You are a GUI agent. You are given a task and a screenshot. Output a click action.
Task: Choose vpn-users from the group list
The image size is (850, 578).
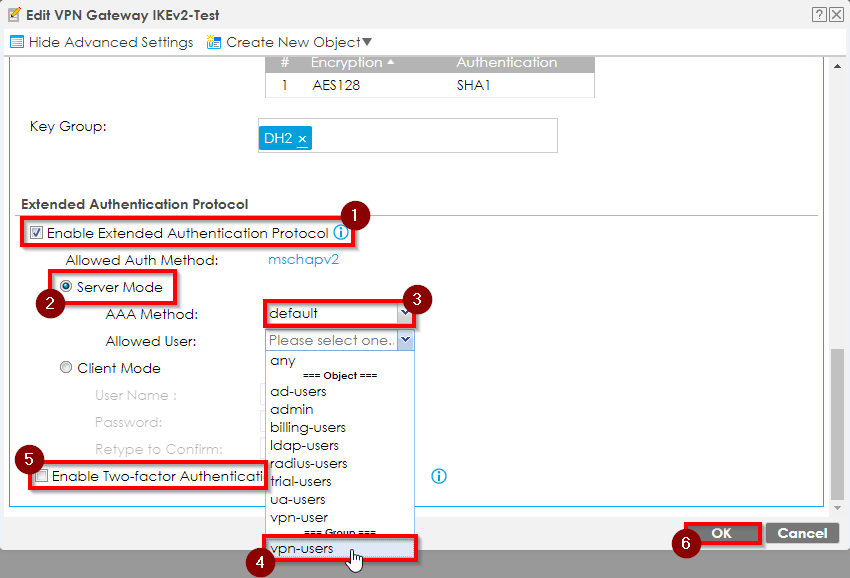(x=302, y=549)
